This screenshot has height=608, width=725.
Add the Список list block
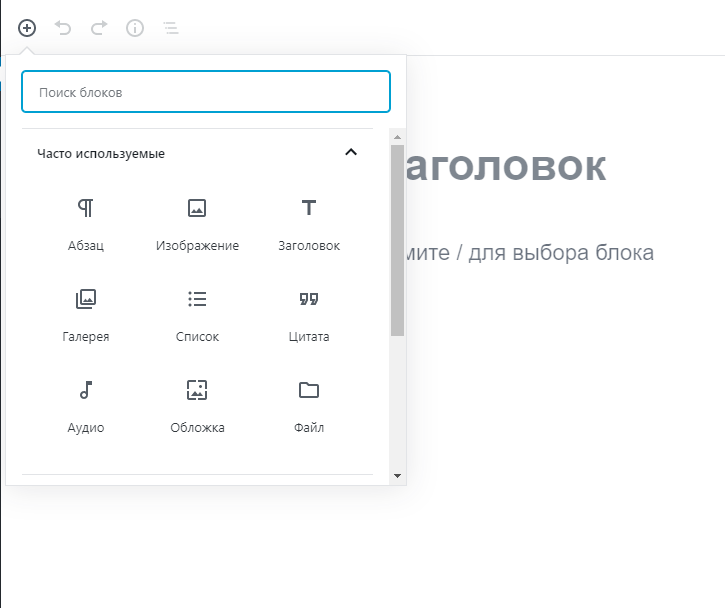pos(197,315)
